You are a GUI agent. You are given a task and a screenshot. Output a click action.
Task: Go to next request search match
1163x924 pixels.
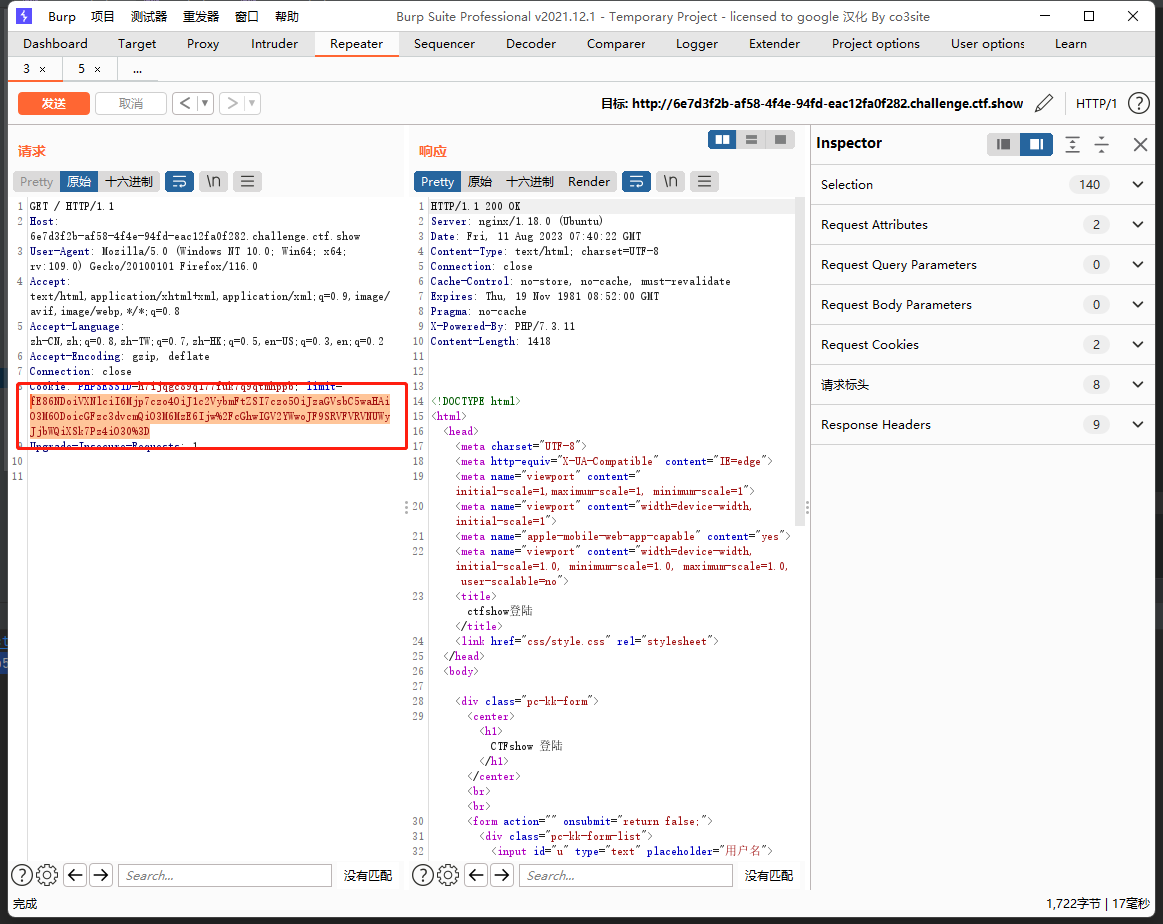[x=101, y=875]
